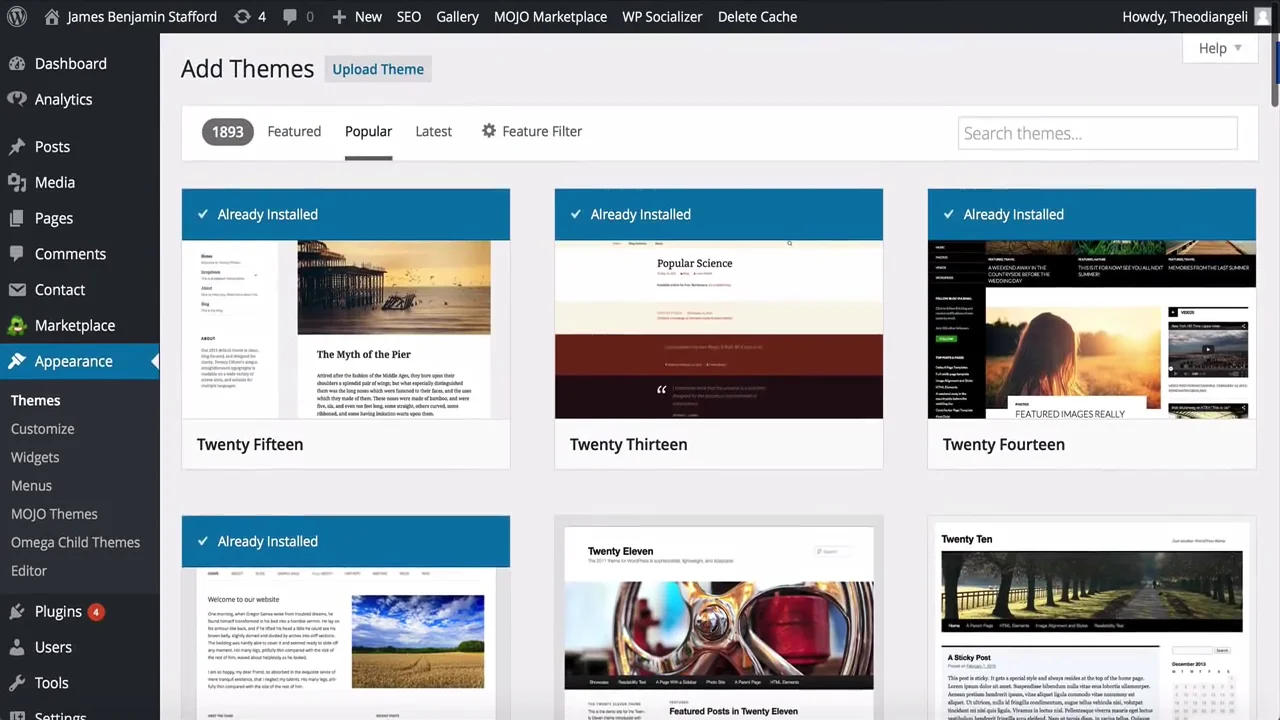Open the SEO admin bar menu
The width and height of the screenshot is (1280, 720).
409,16
